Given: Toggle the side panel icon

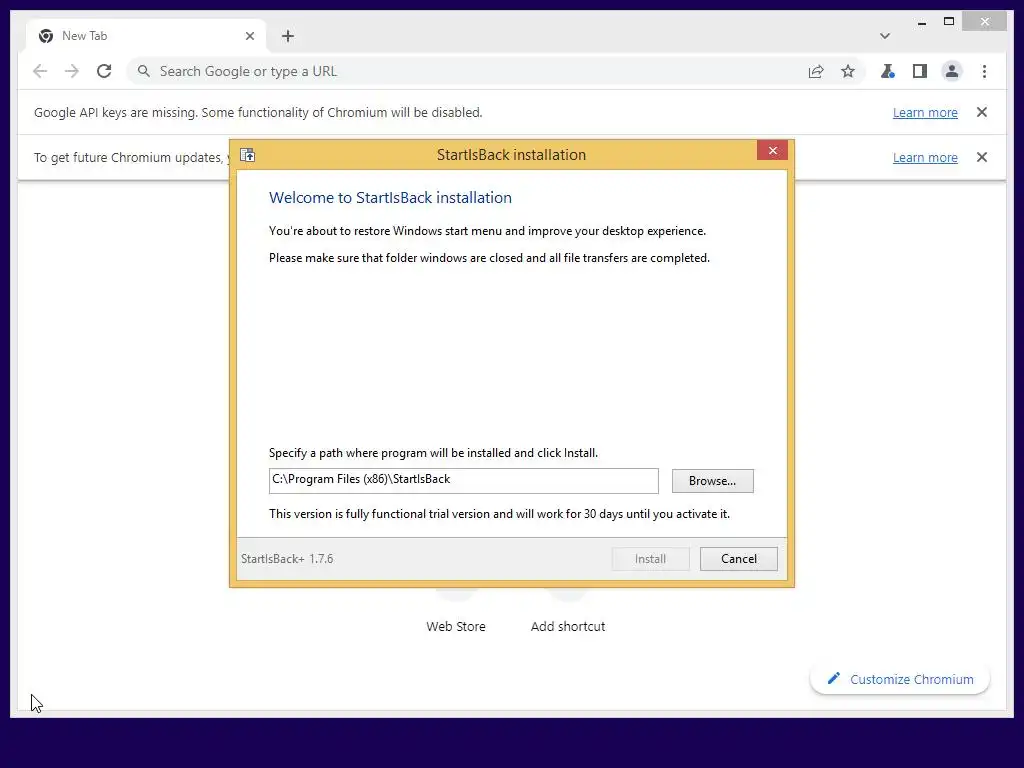Looking at the screenshot, I should pos(920,71).
